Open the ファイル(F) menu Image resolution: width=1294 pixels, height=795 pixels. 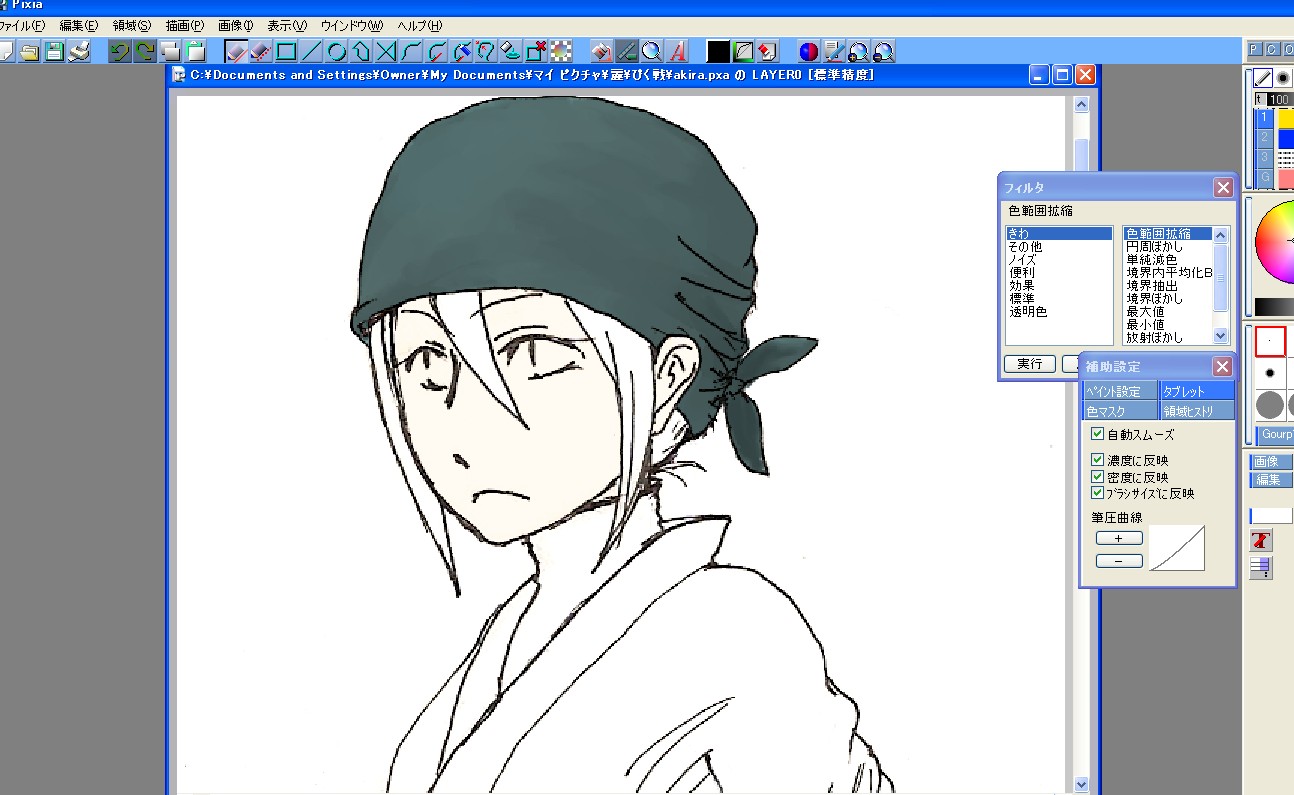coord(22,25)
